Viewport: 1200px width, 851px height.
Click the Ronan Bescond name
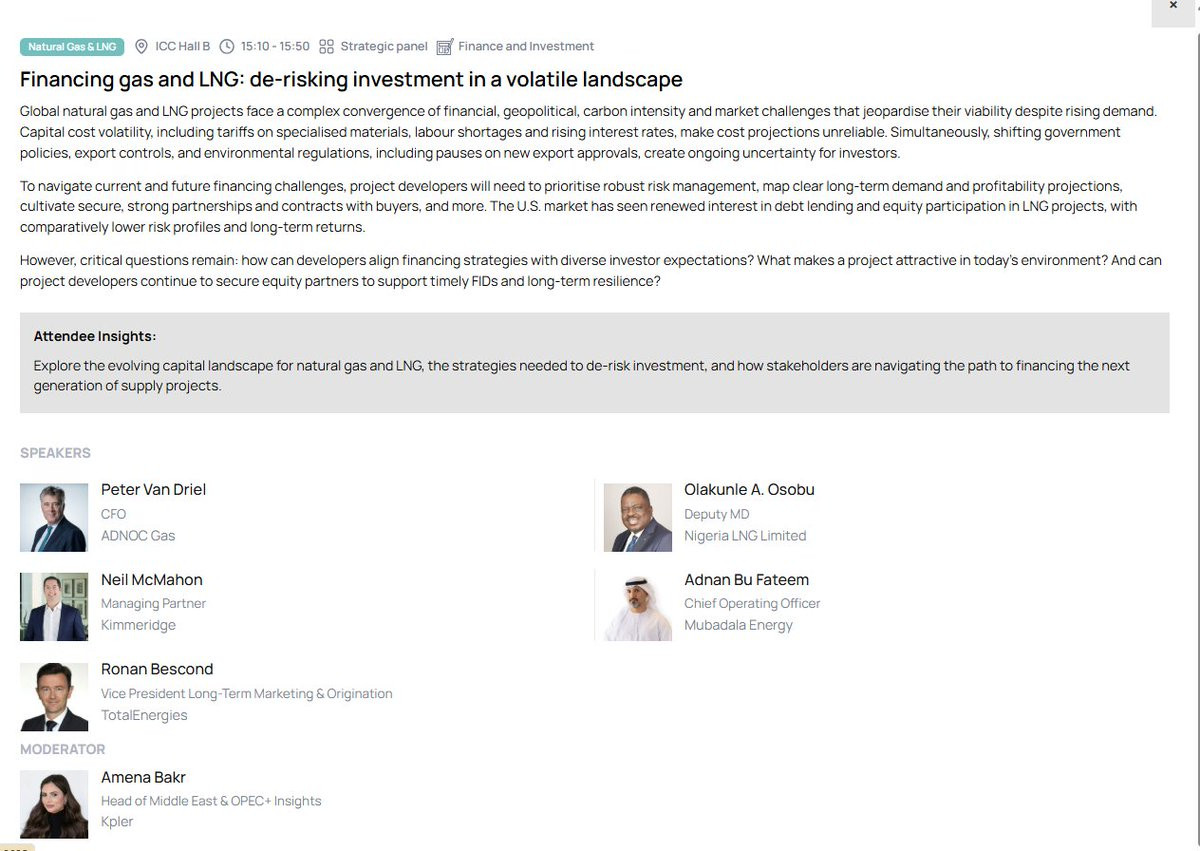click(157, 670)
